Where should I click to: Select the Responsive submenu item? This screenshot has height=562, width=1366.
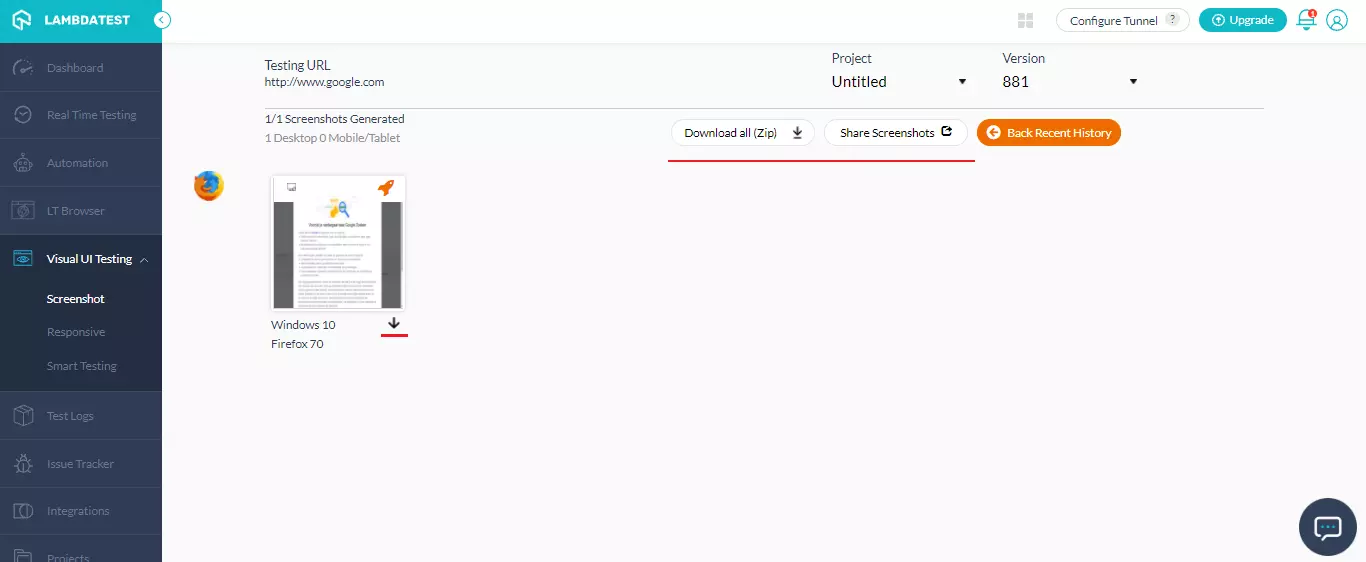tap(76, 332)
